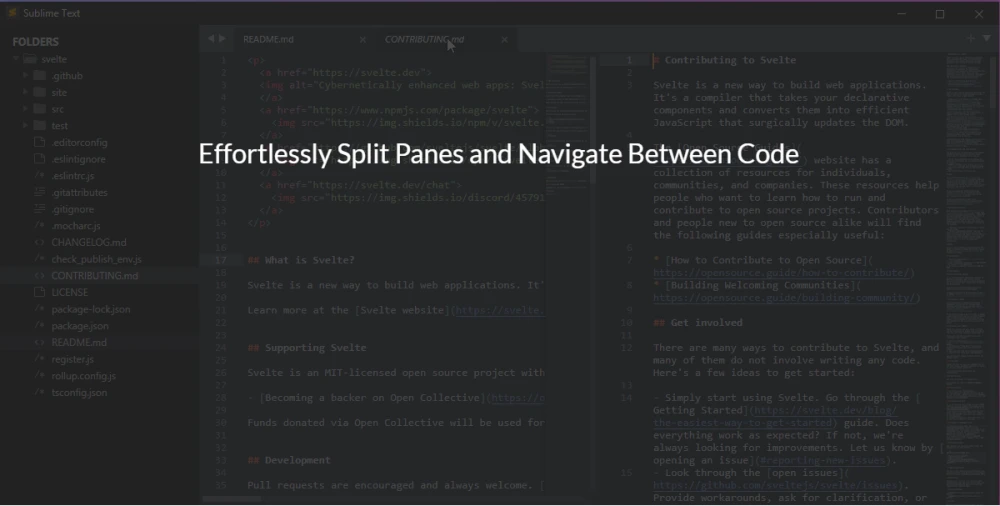This screenshot has width=1000, height=506.
Task: Place cursor on '## Supporting Svelte' heading
Action: click(307, 348)
